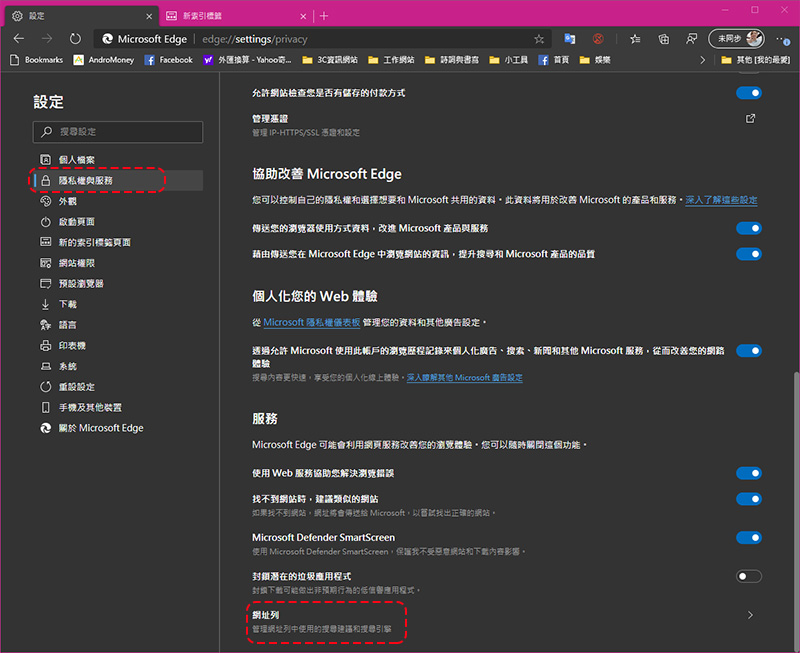Click the Google Translate extension icon
Screen dimensions: 800x653
[x=569, y=39]
